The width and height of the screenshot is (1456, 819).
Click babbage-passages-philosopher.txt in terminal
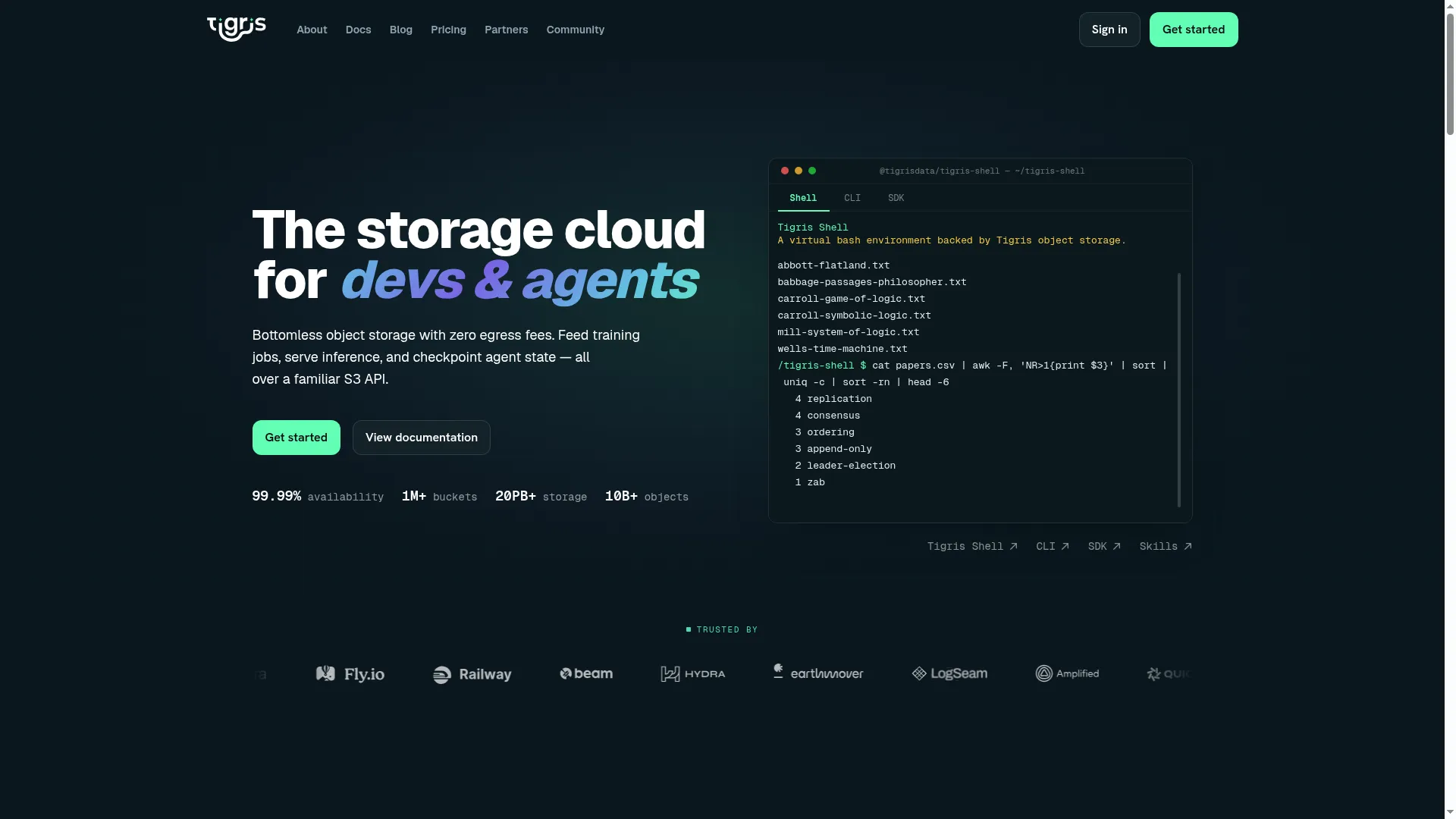871,282
